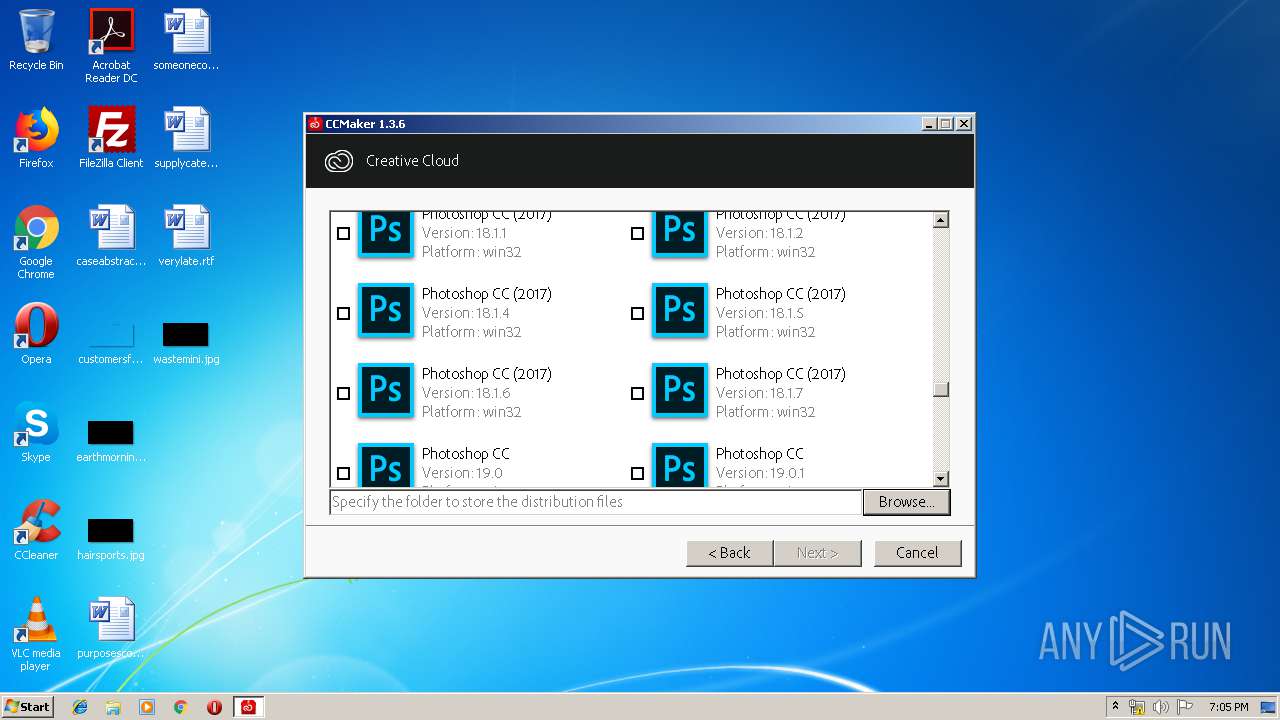1280x720 pixels.
Task: Select the verylate.rtf document
Action: 186,236
